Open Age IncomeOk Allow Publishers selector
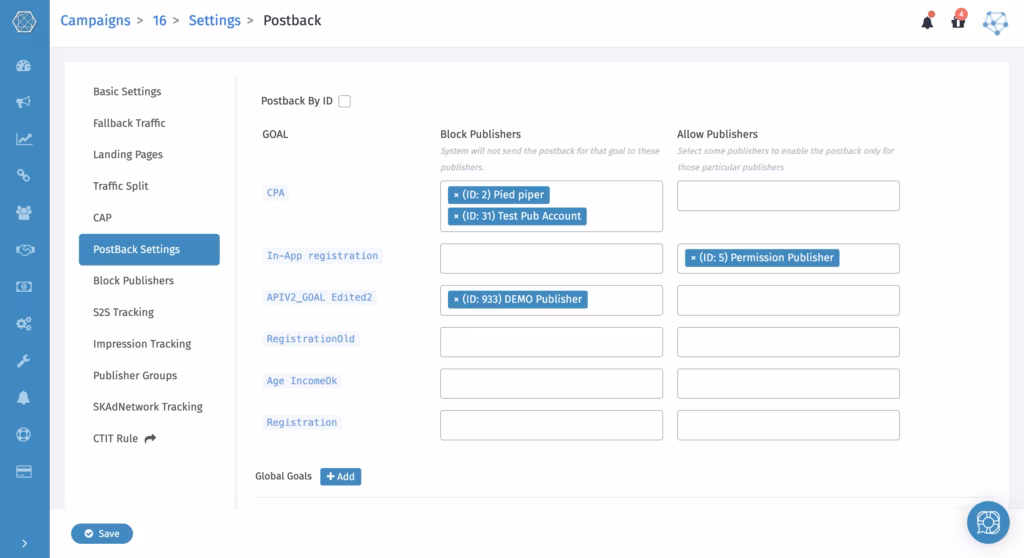1024x558 pixels. tap(788, 384)
